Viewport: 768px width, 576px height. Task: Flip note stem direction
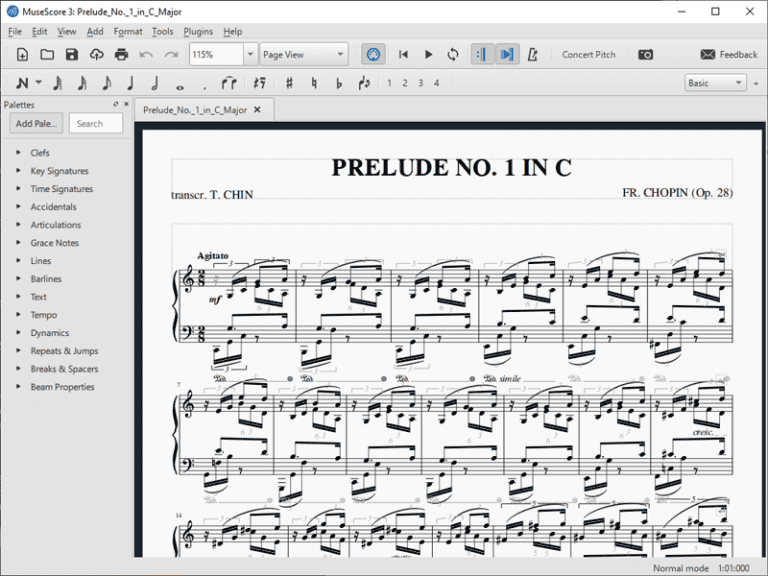point(363,83)
